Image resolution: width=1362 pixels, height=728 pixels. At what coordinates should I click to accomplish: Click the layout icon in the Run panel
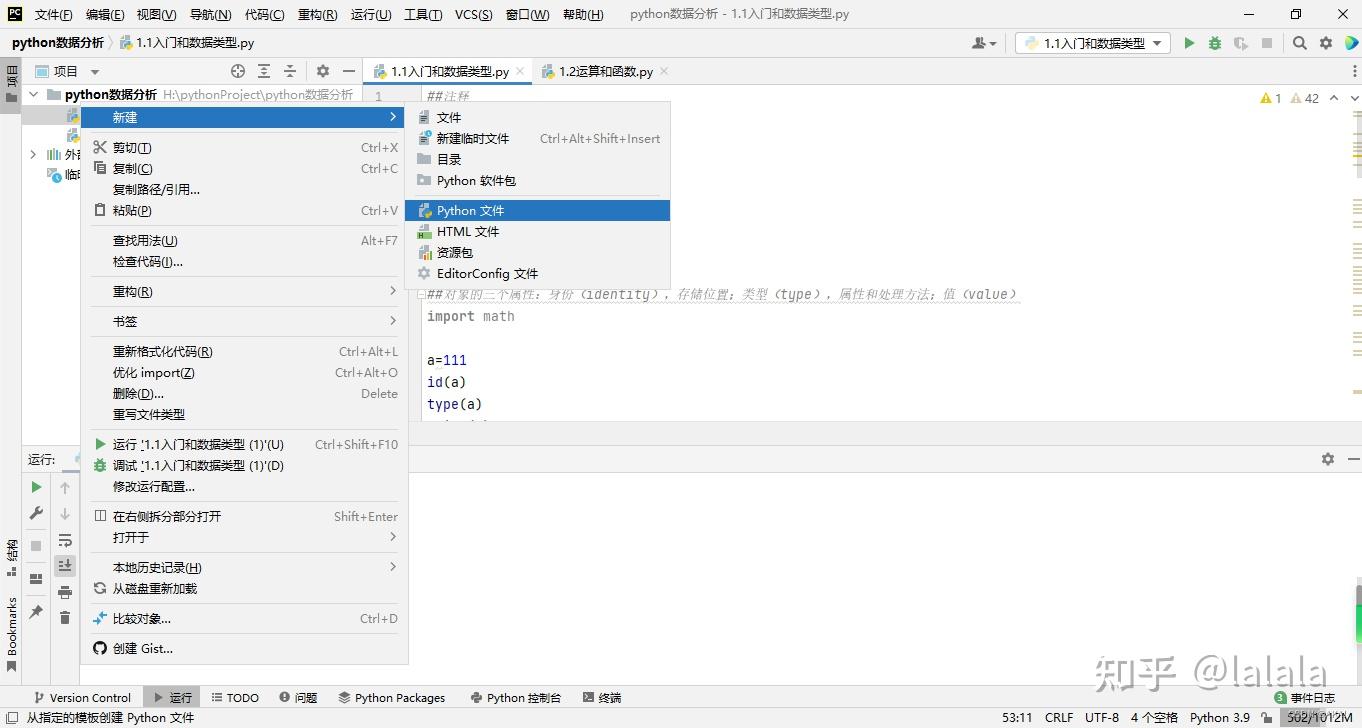click(36, 579)
